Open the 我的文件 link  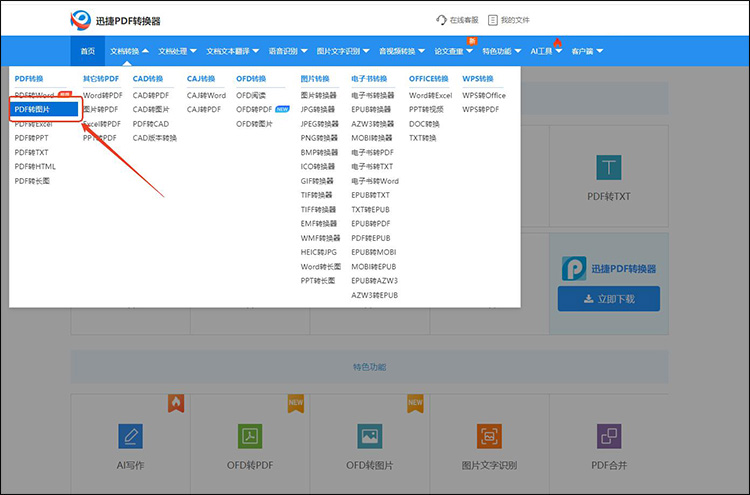[515, 20]
